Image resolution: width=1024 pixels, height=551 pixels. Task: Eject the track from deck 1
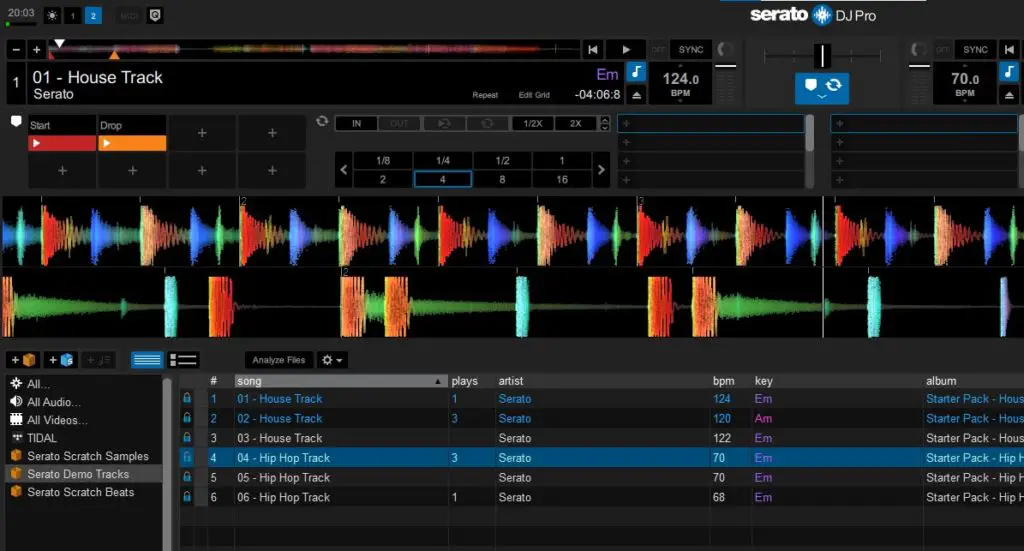[636, 95]
